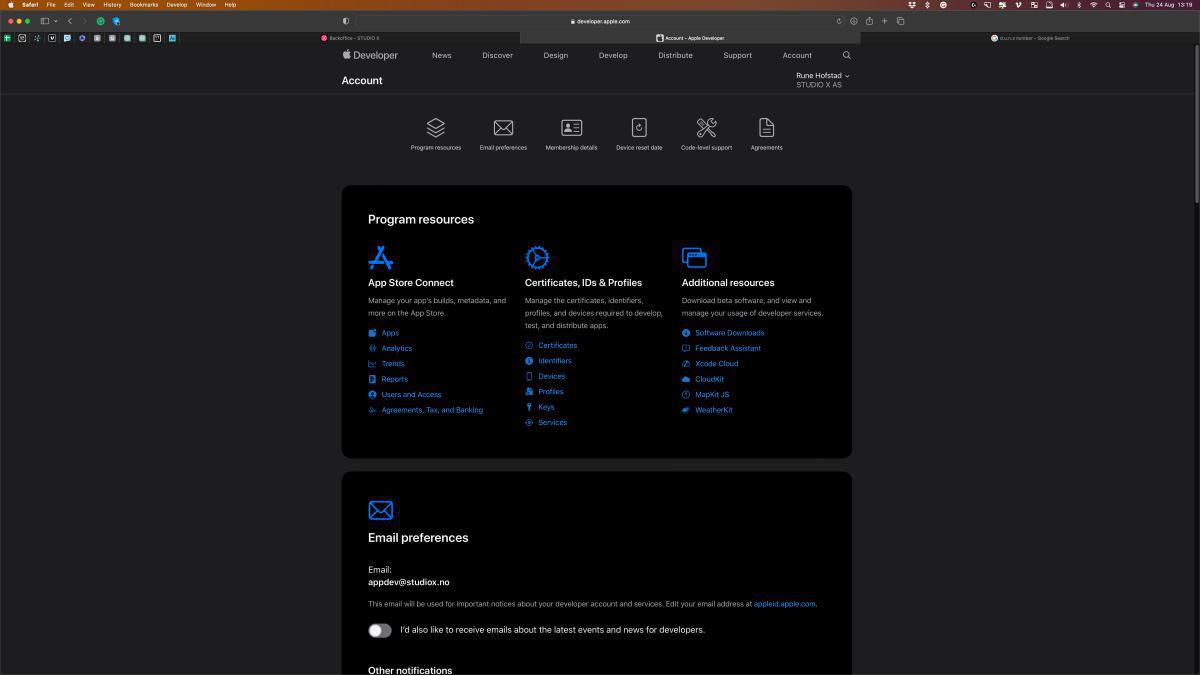The width and height of the screenshot is (1200, 675).
Task: Open search with the magnifying glass icon
Action: click(x=846, y=55)
